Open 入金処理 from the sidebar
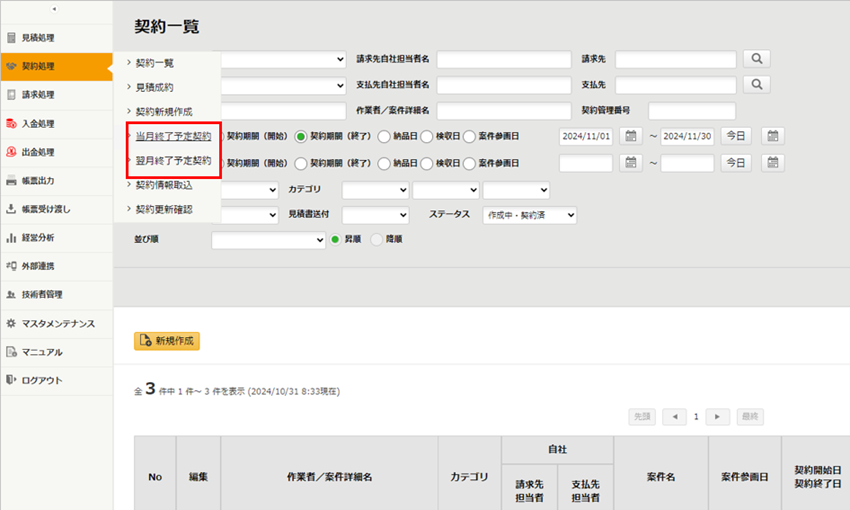850x510 pixels. (x=38, y=124)
